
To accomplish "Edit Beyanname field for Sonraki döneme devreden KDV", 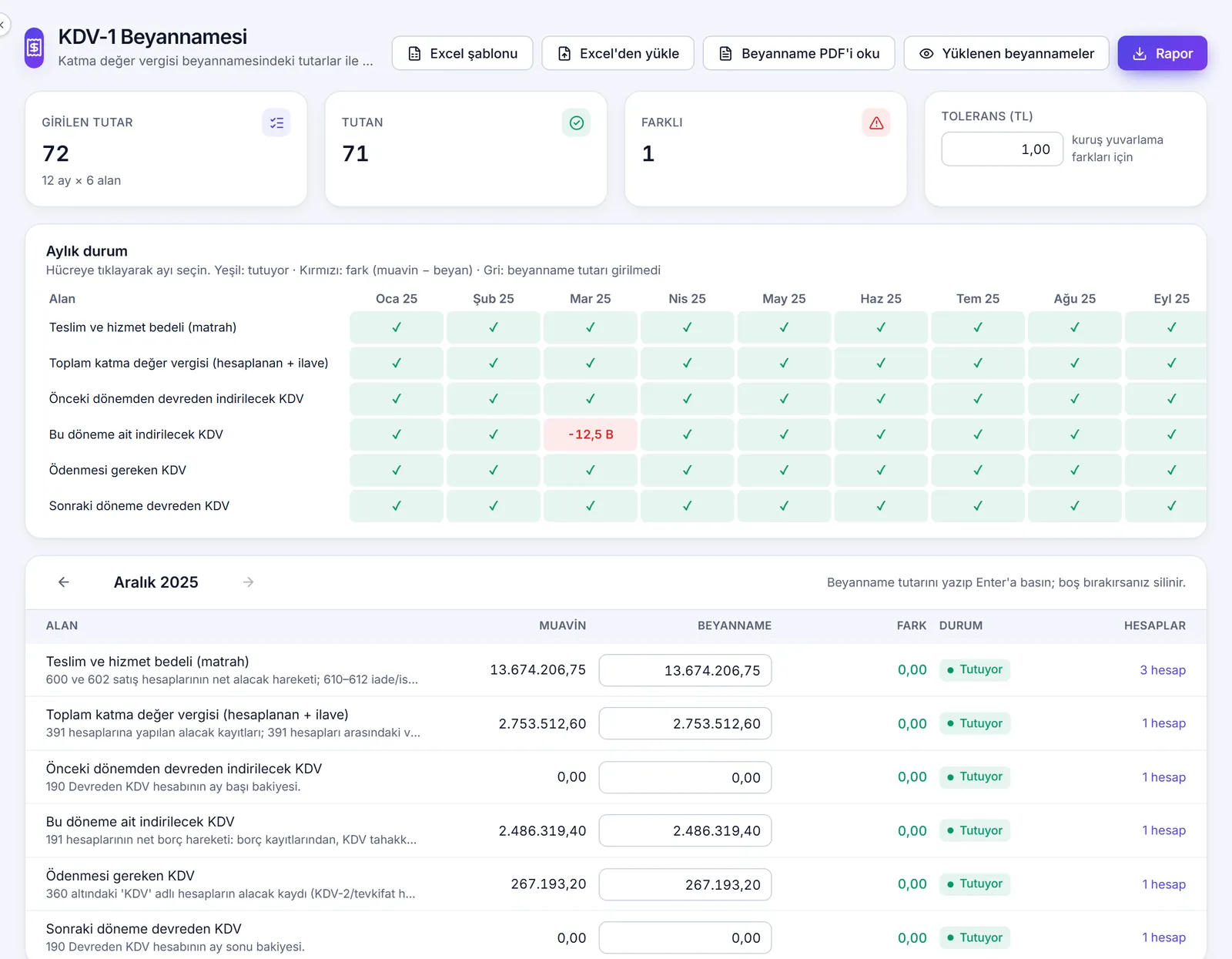I will (685, 937).
